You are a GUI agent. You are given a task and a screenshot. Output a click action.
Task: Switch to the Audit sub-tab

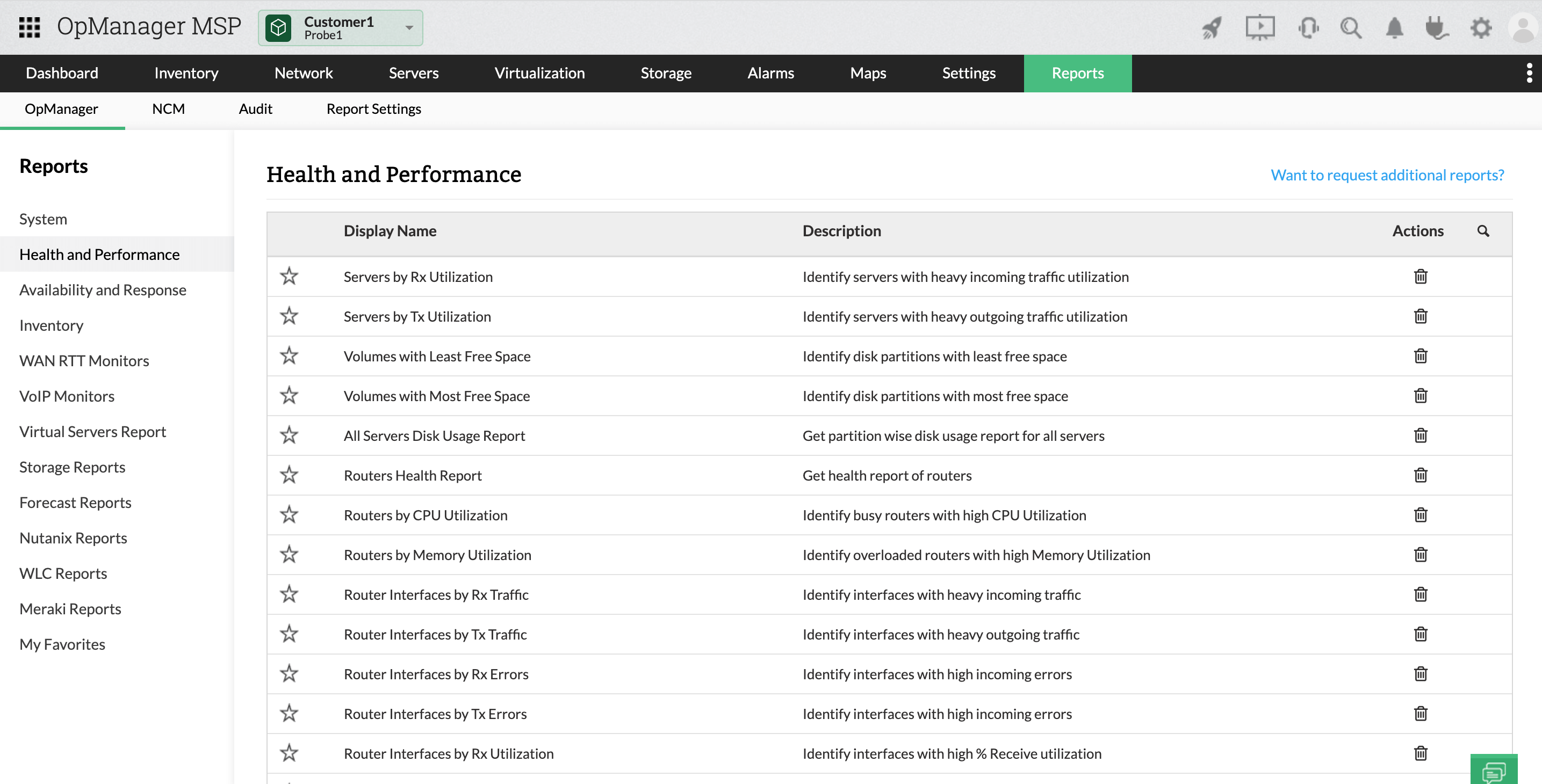pyautogui.click(x=256, y=109)
